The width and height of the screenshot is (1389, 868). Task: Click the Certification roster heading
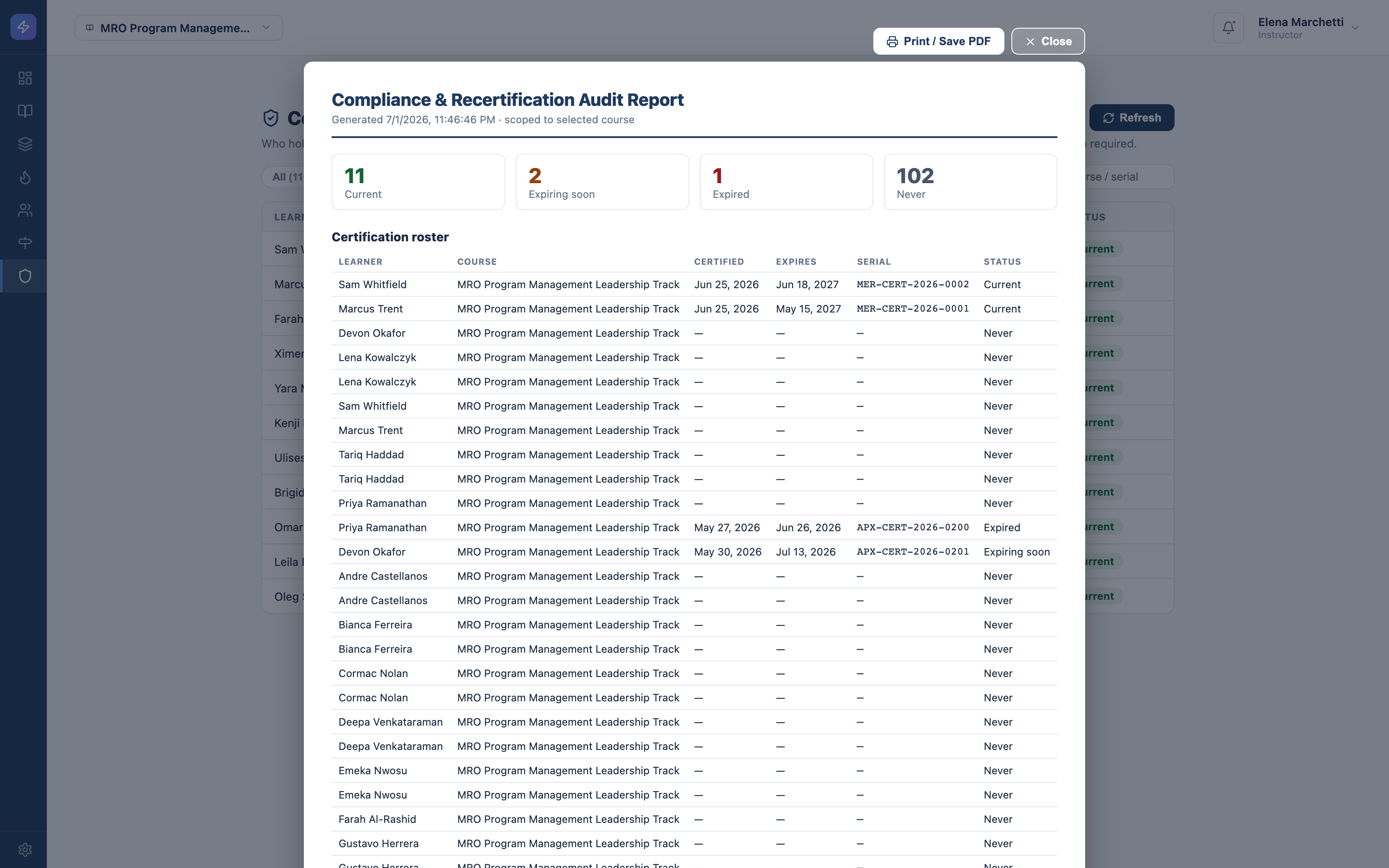point(390,237)
